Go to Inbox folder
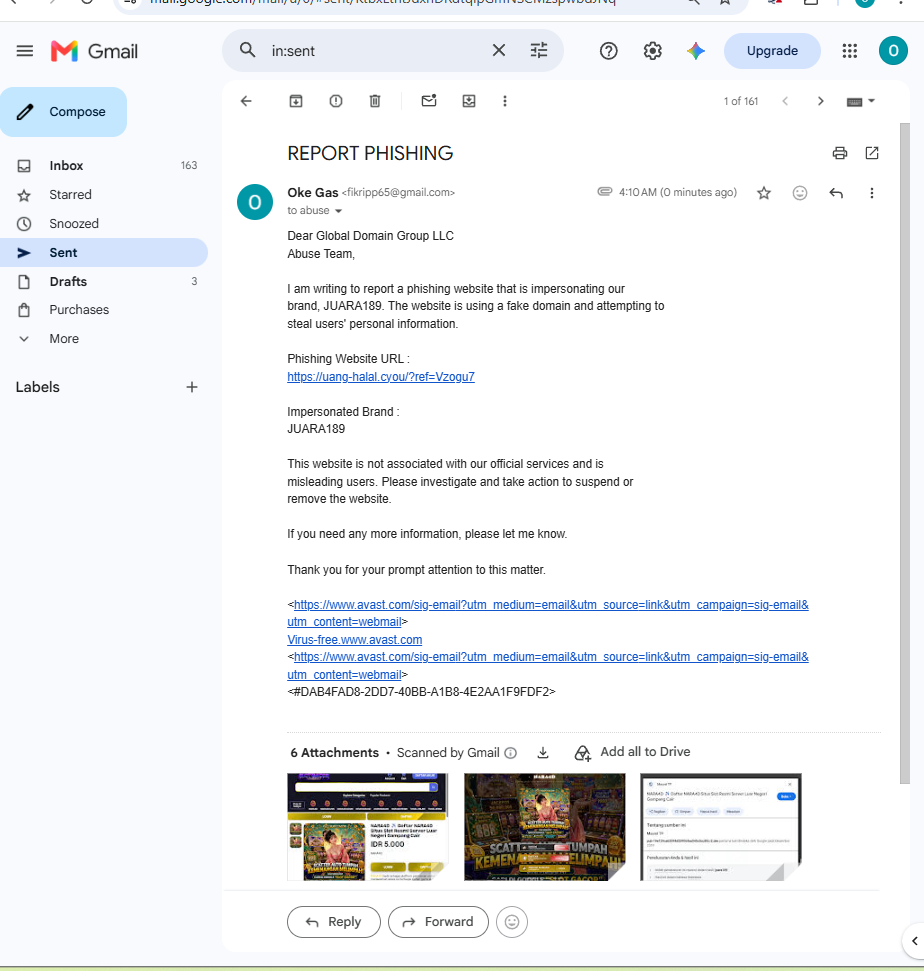This screenshot has width=924, height=971. [x=104, y=165]
